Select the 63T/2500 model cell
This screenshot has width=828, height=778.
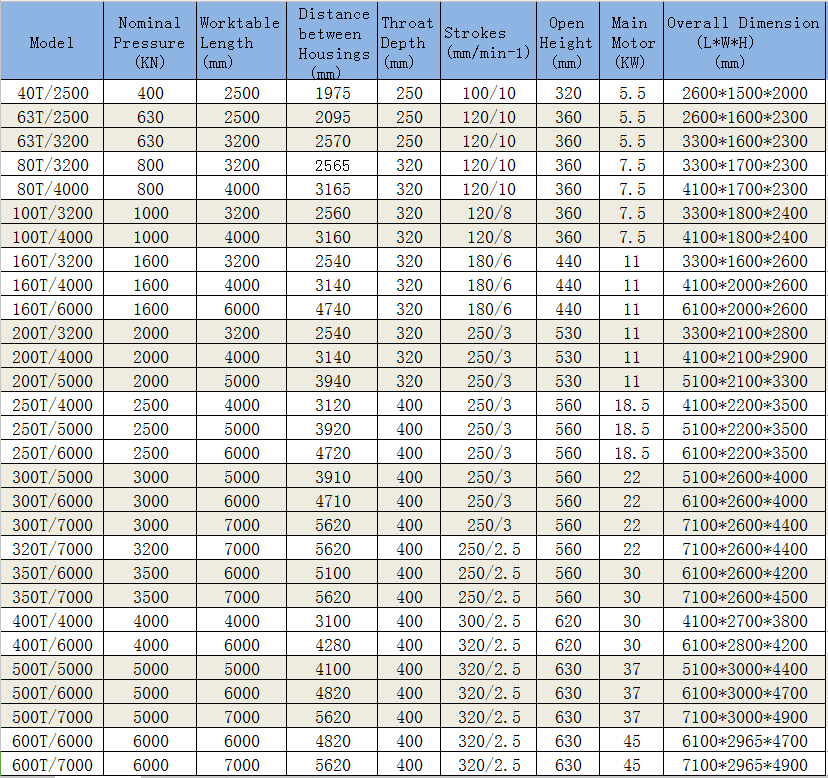(x=53, y=117)
